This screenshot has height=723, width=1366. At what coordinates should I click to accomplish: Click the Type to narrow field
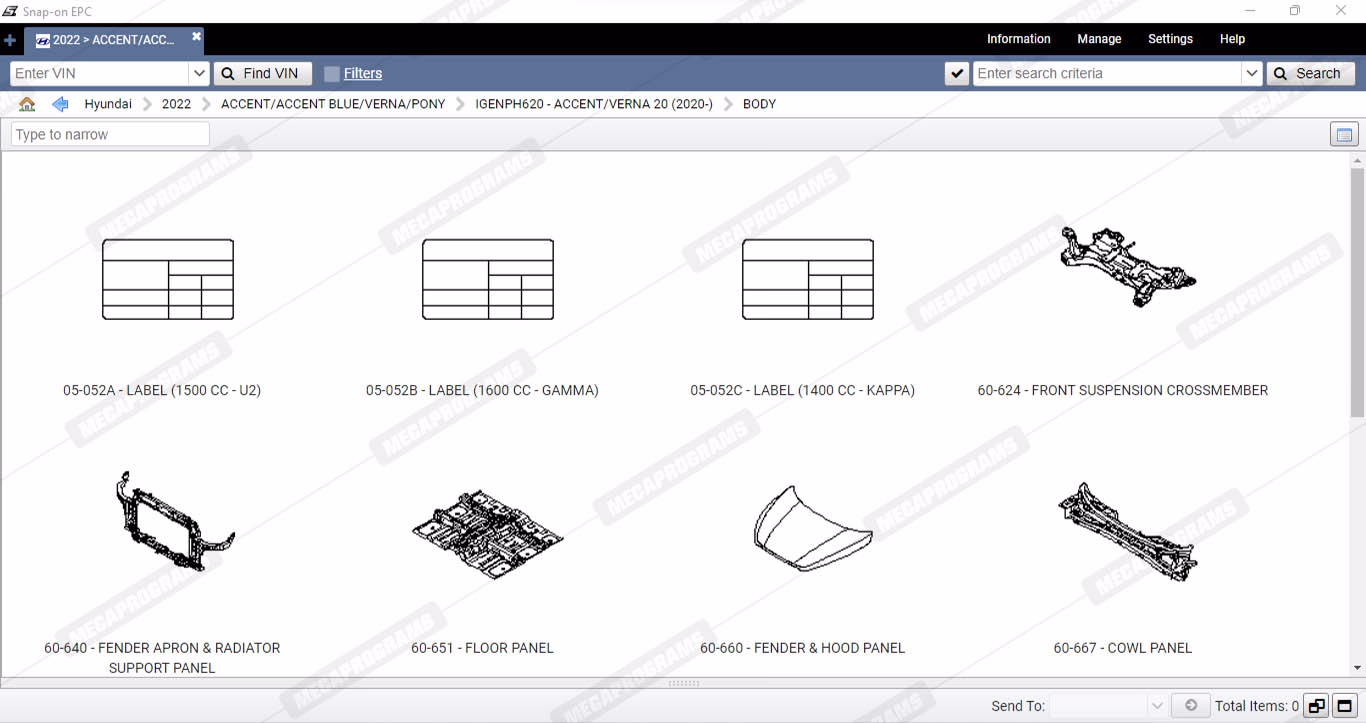point(110,135)
